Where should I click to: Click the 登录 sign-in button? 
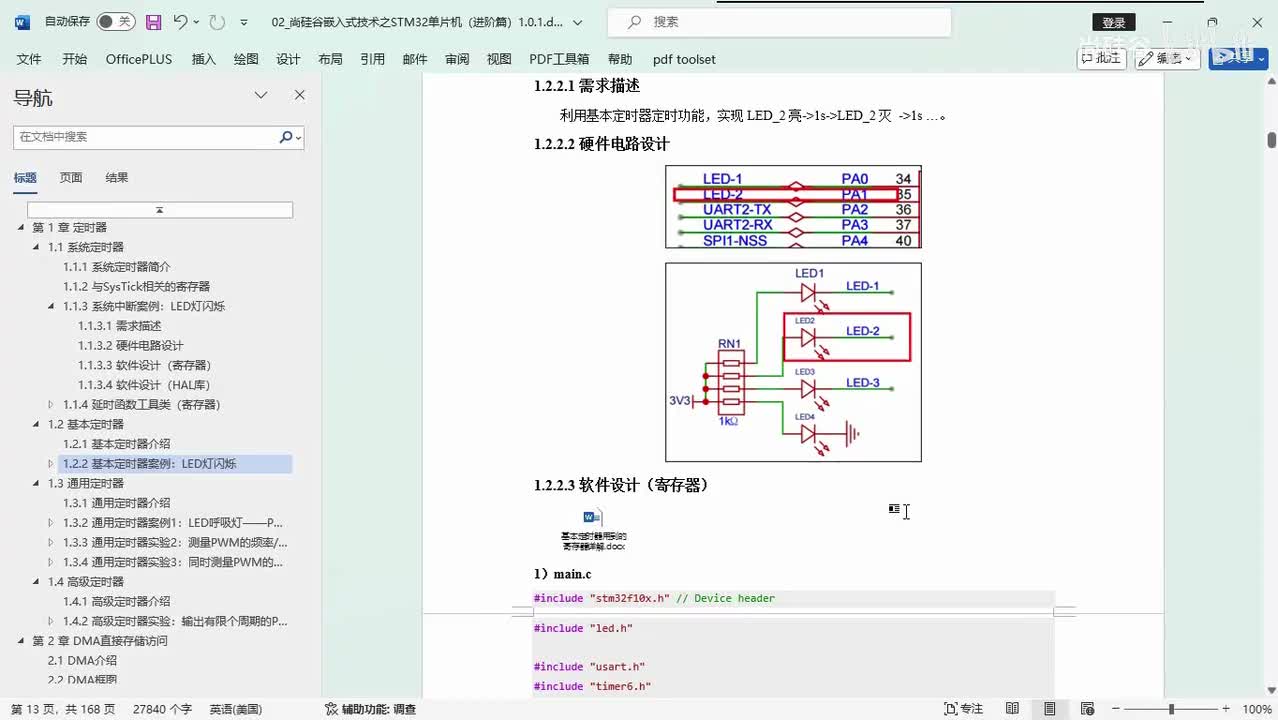[x=1114, y=22]
